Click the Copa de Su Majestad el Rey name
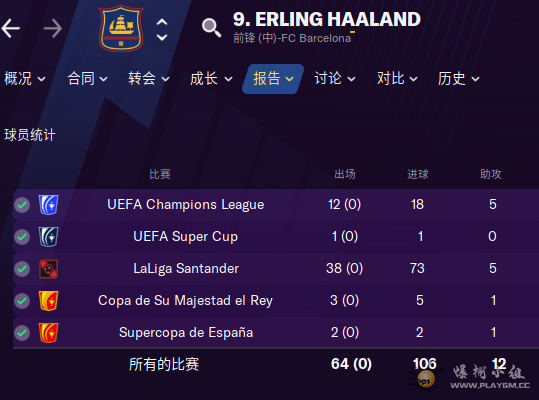Image resolution: width=539 pixels, height=400 pixels. (x=185, y=301)
